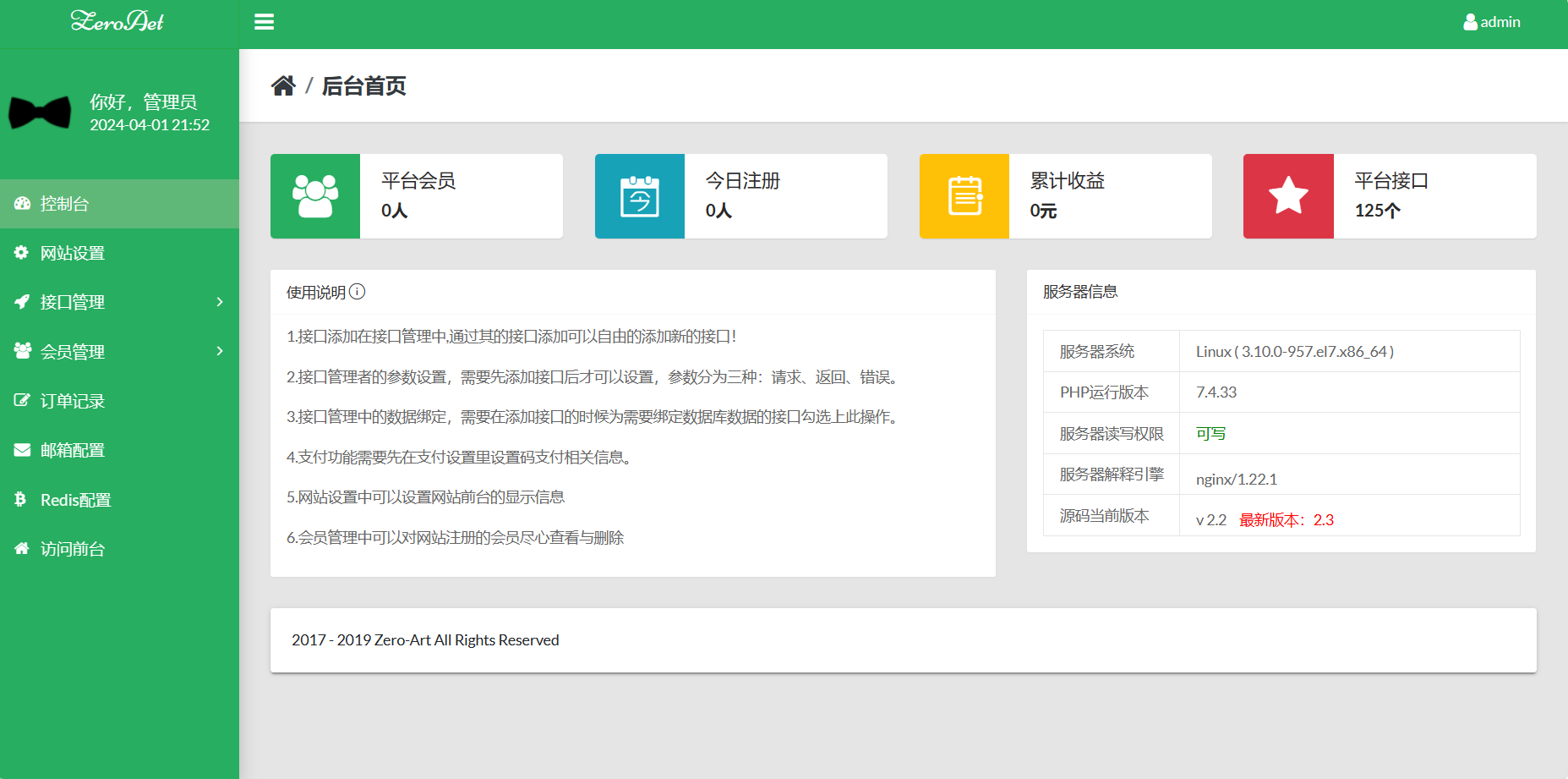The width and height of the screenshot is (1568, 779).
Task: Open 会员管理 menu item
Action: pyautogui.click(x=119, y=351)
